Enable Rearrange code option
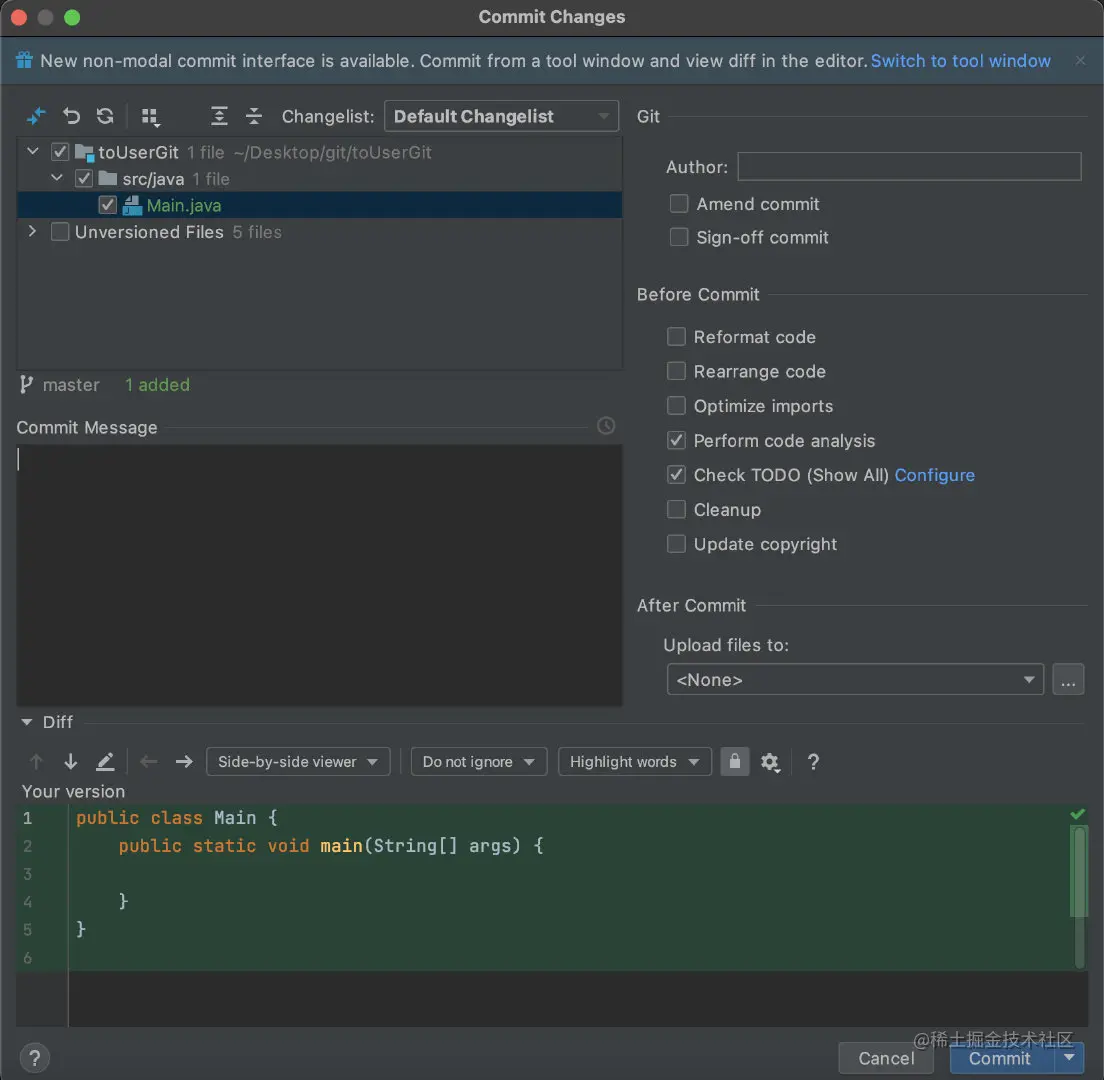Screen dimensions: 1104x1080 coord(676,371)
